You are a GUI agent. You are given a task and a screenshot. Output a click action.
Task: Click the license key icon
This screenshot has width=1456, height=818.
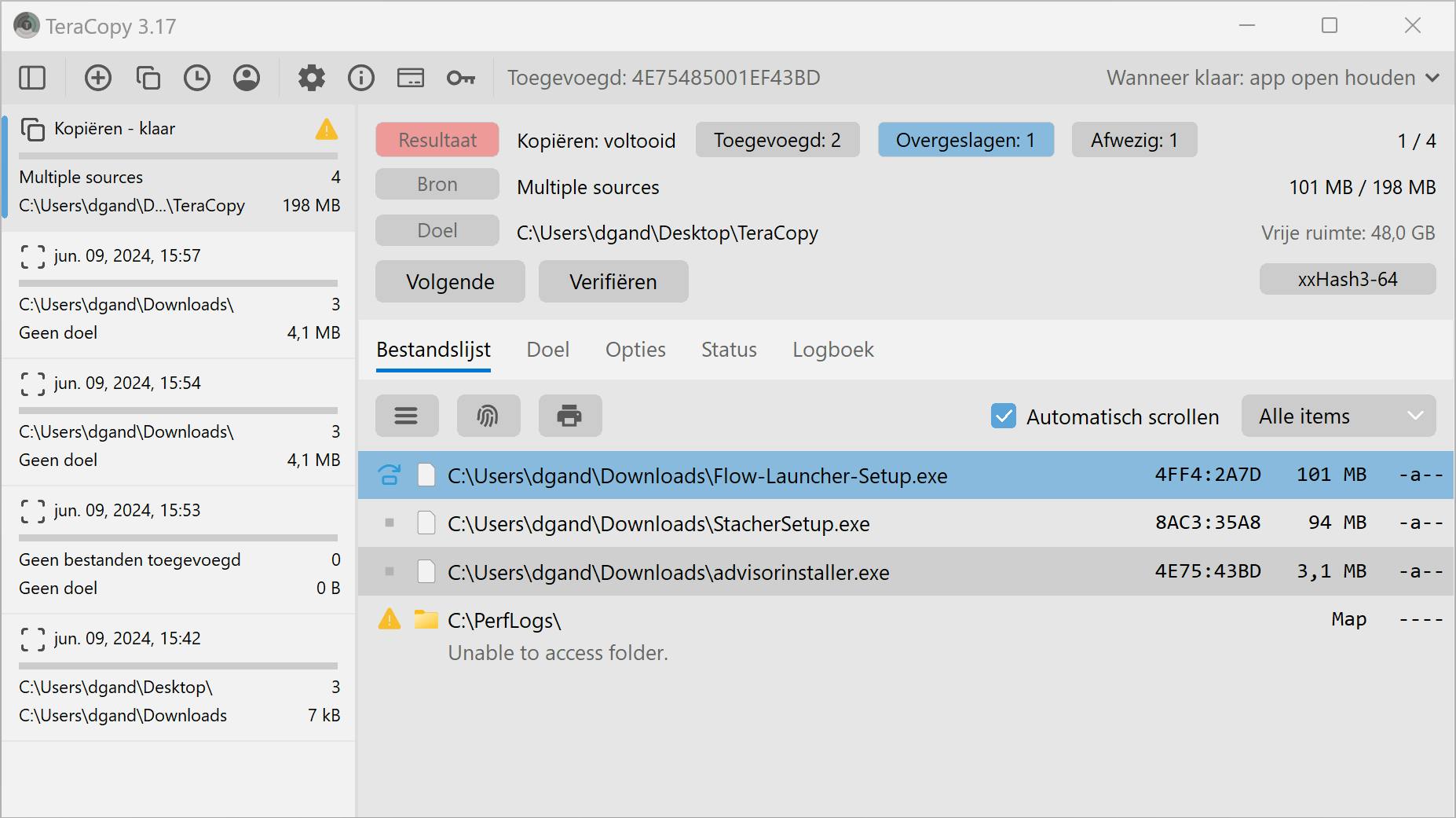click(x=460, y=78)
